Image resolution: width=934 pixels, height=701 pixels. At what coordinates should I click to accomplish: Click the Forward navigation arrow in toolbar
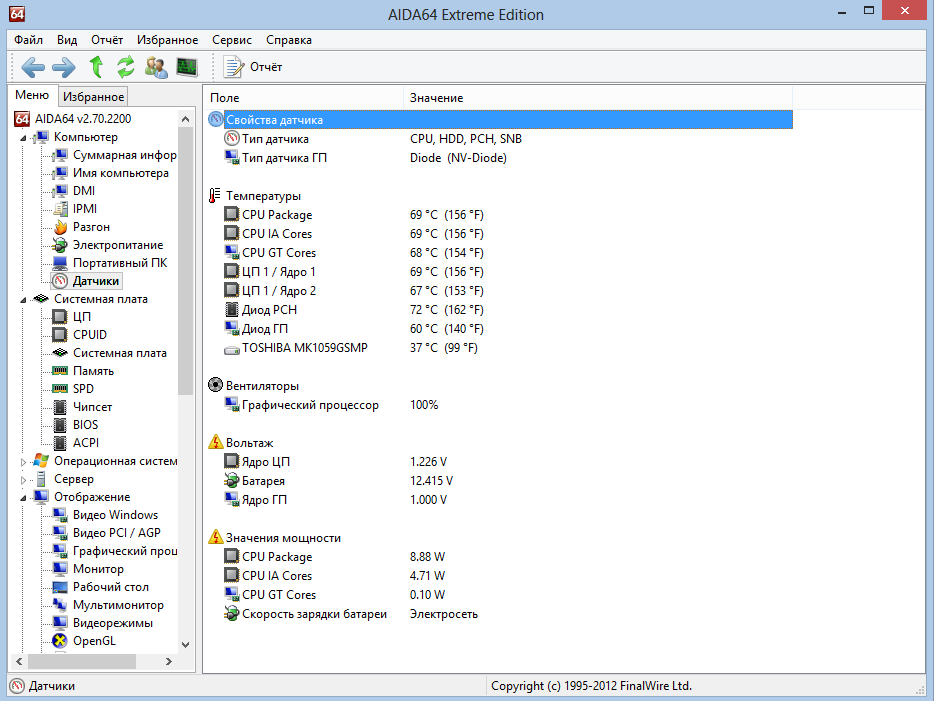[x=64, y=67]
